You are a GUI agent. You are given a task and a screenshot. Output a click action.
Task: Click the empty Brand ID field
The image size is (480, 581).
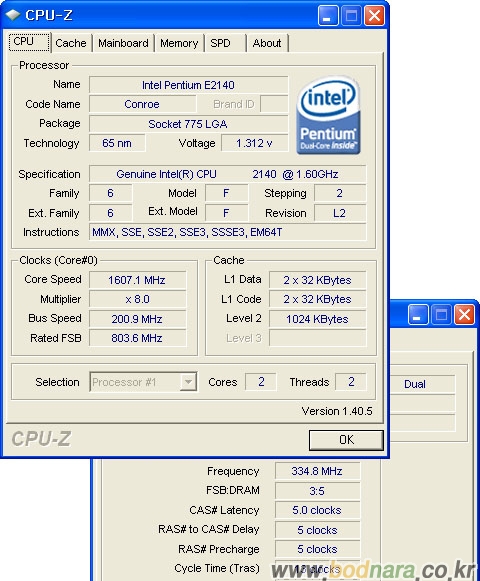tap(274, 104)
